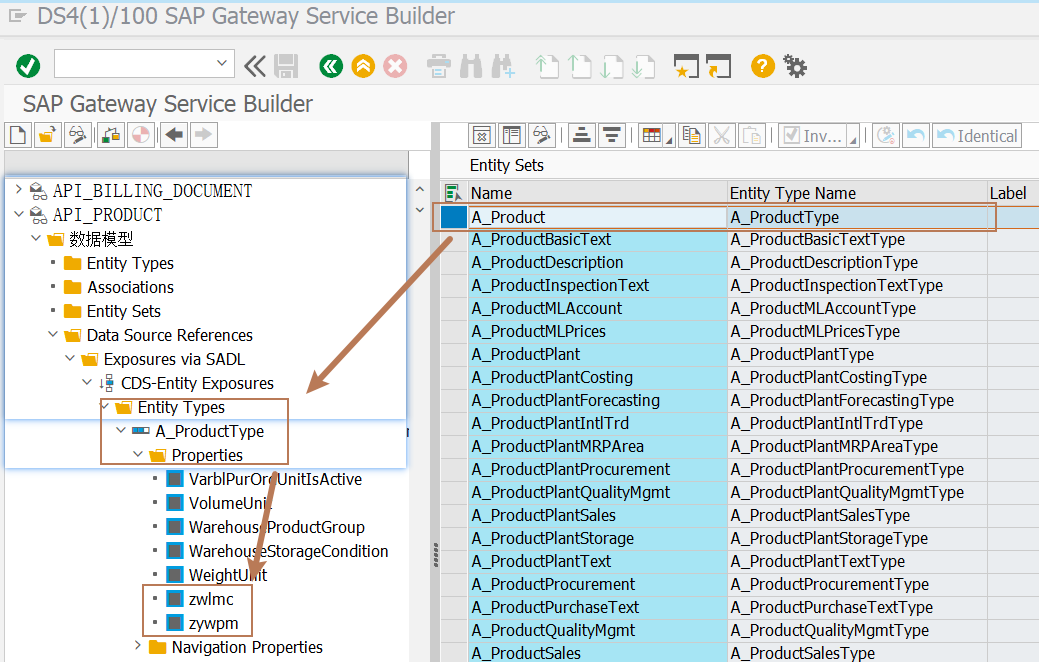Click the Identical button

(x=977, y=136)
